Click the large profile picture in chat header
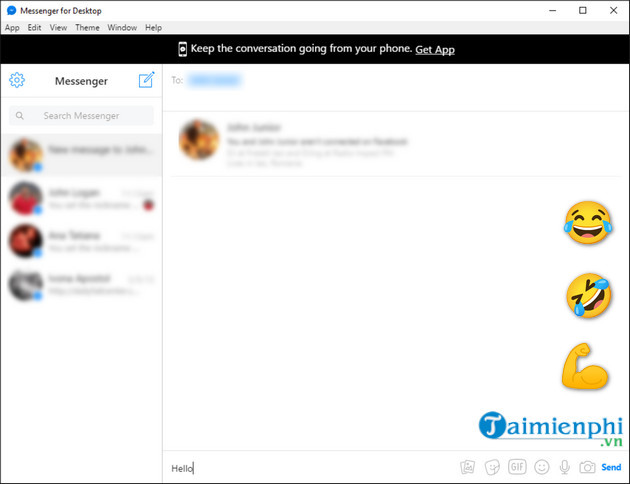This screenshot has height=484, width=630. (x=199, y=140)
